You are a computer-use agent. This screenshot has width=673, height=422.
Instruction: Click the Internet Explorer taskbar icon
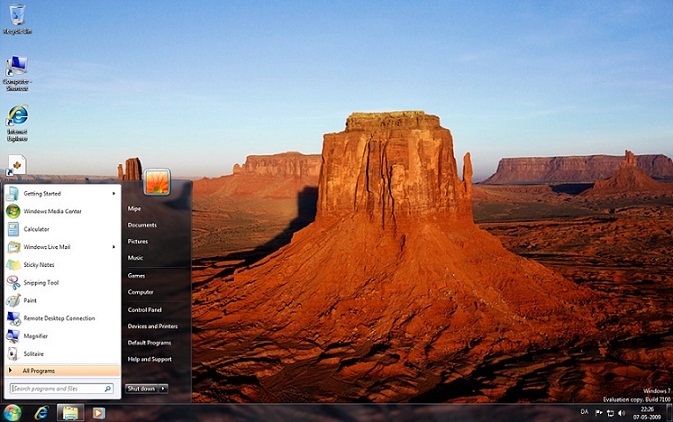[x=41, y=412]
